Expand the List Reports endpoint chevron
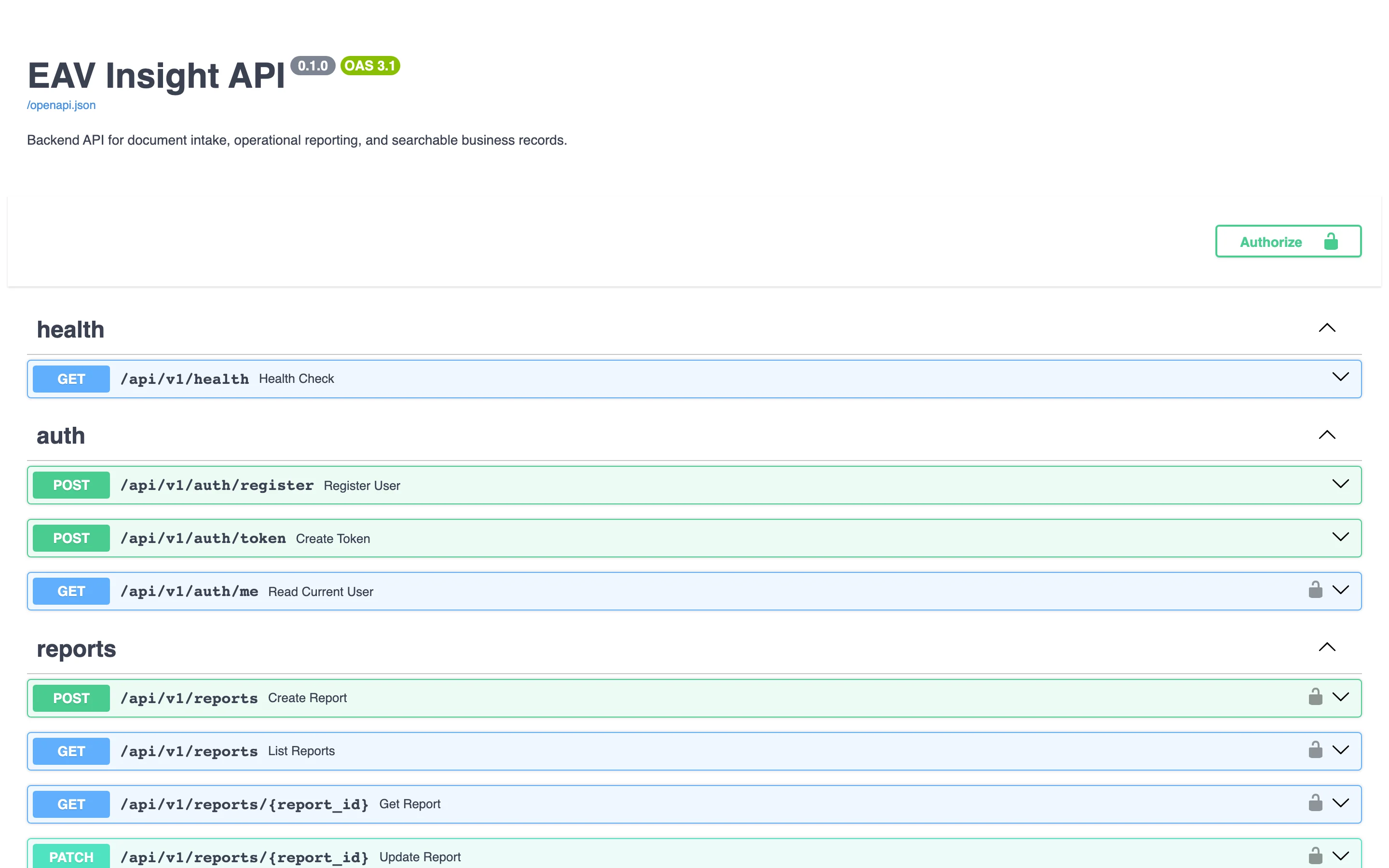Screen dimensions: 1389x868 coord(1340,750)
